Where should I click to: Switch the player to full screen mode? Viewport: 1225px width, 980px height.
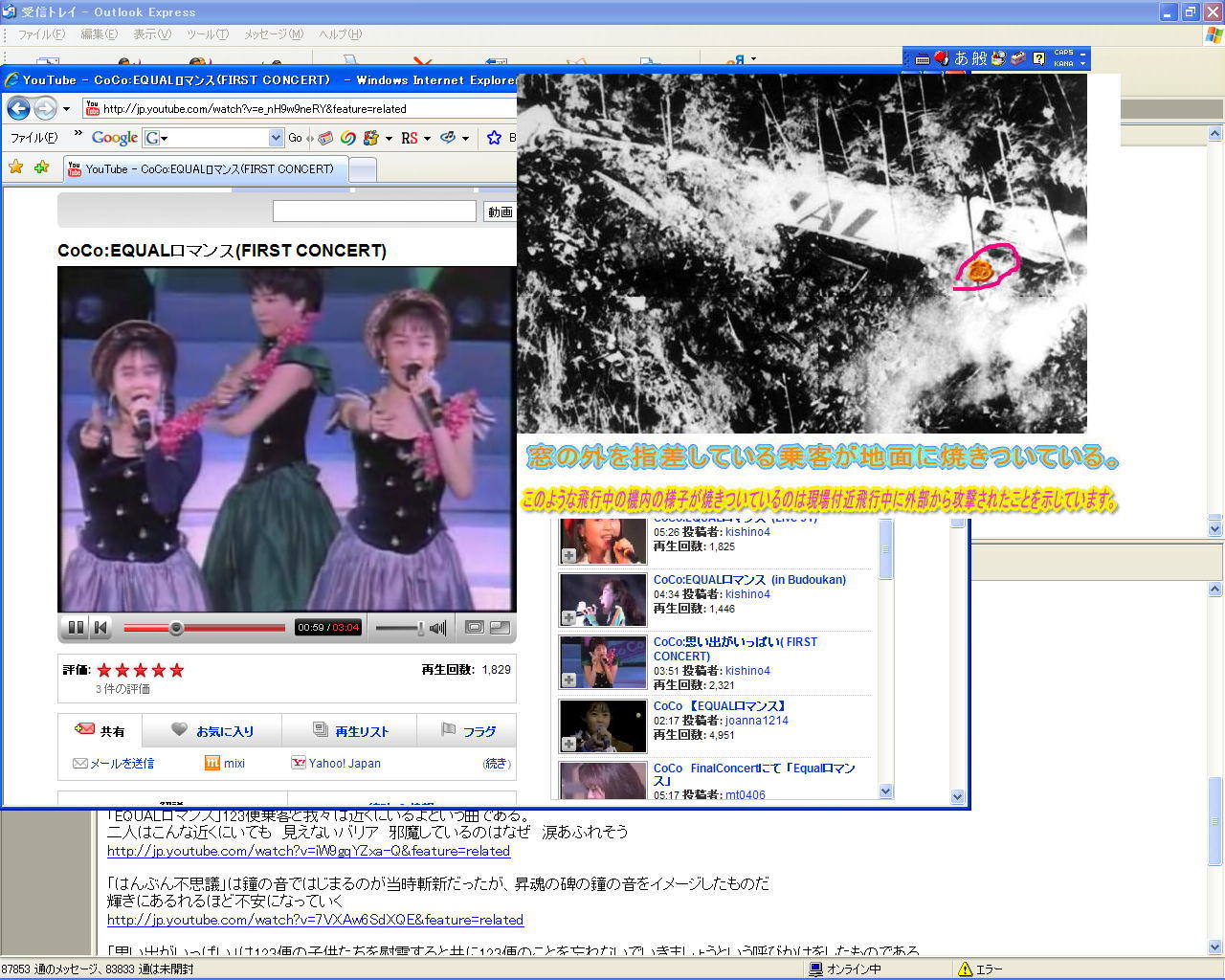[x=500, y=628]
